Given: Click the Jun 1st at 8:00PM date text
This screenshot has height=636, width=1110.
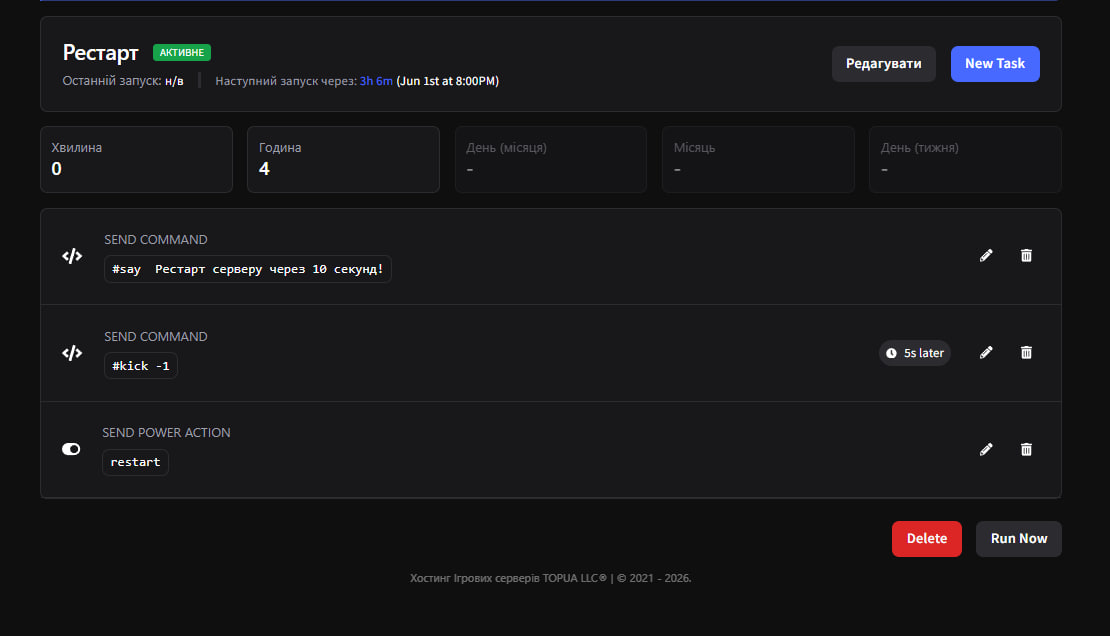Looking at the screenshot, I should [x=447, y=81].
